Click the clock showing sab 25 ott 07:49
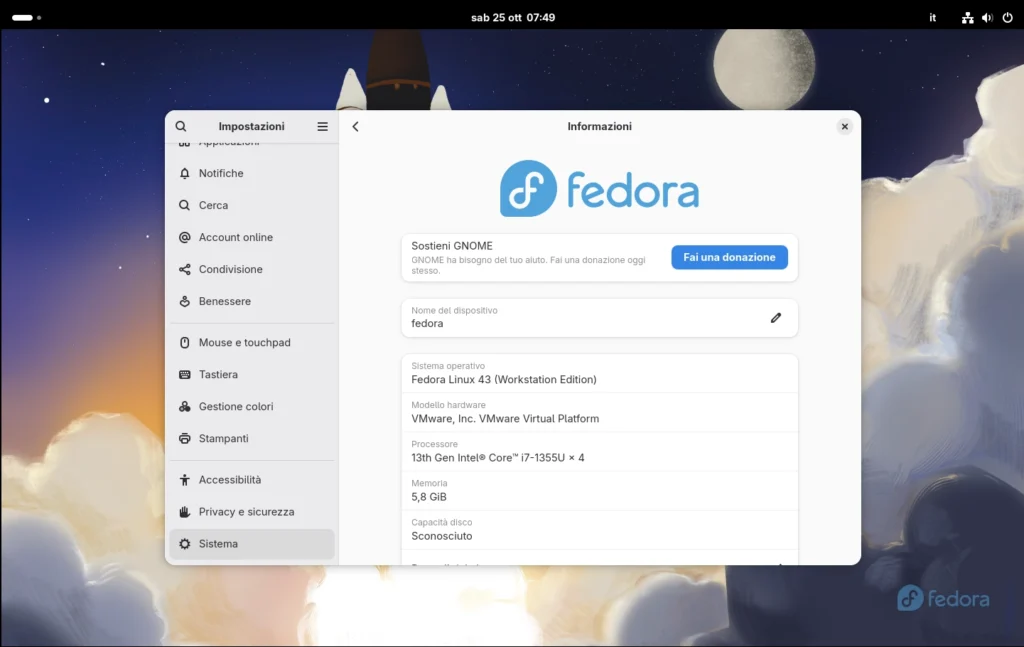Image resolution: width=1024 pixels, height=647 pixels. 513,17
